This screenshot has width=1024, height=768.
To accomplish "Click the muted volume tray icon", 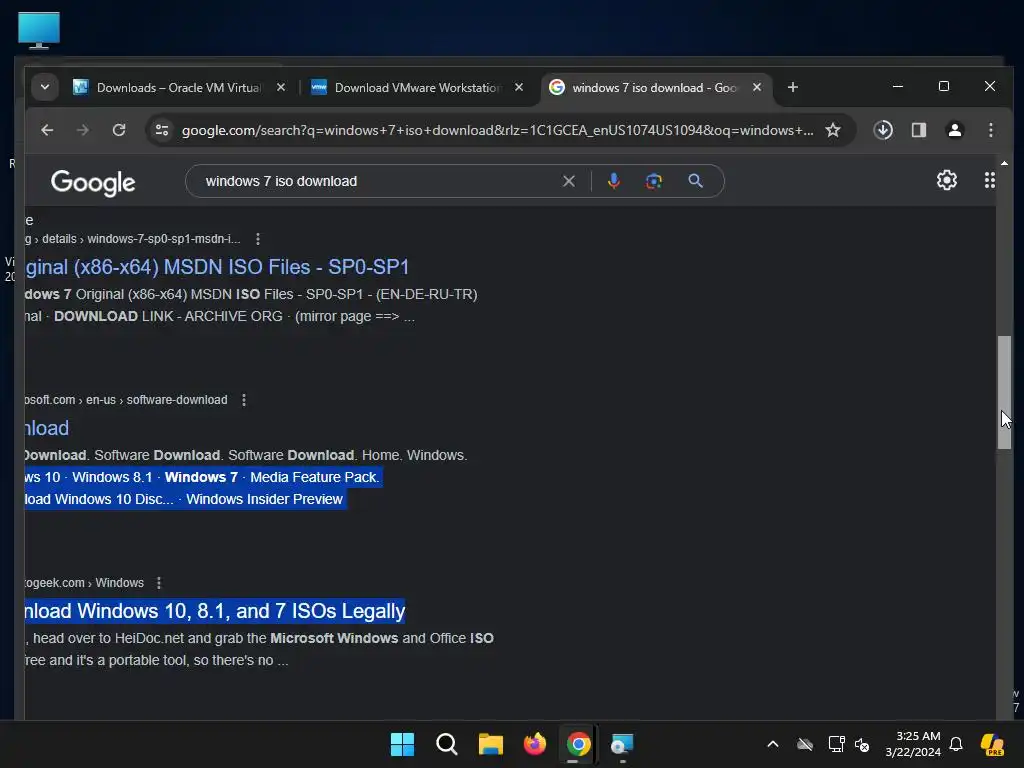I will [x=862, y=744].
